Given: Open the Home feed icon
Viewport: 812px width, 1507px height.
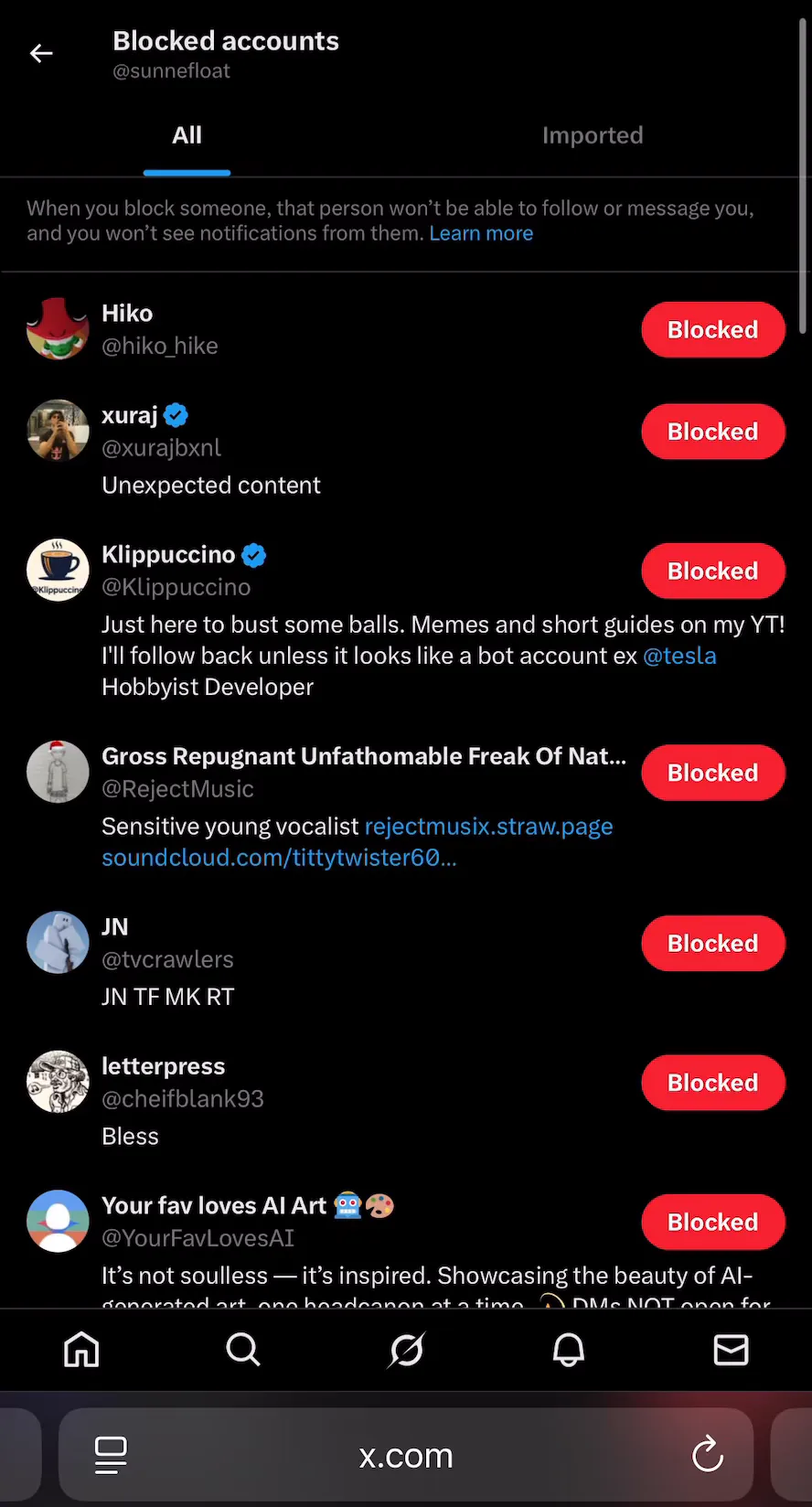Looking at the screenshot, I should coord(81,1349).
